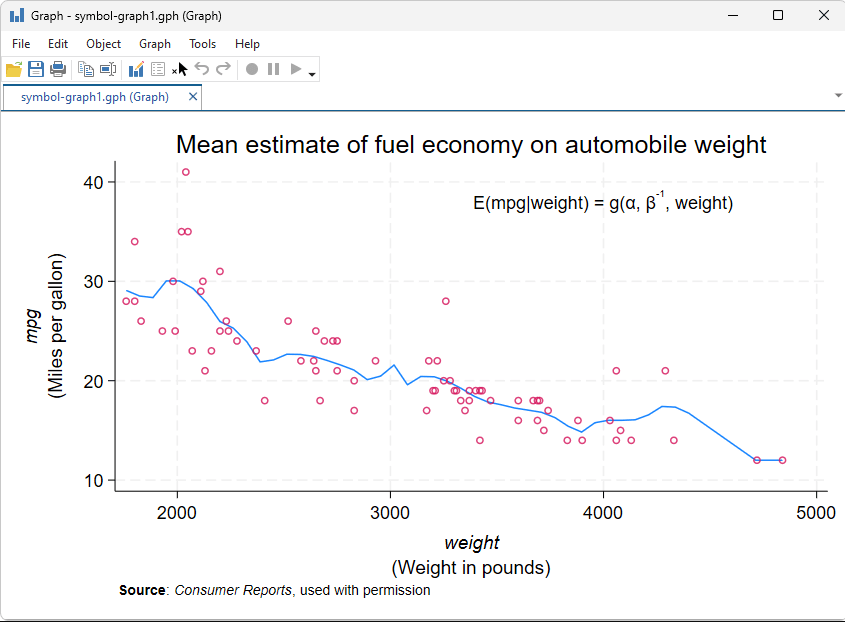Open the Graph menu
Screen dimensions: 845x622
click(155, 44)
